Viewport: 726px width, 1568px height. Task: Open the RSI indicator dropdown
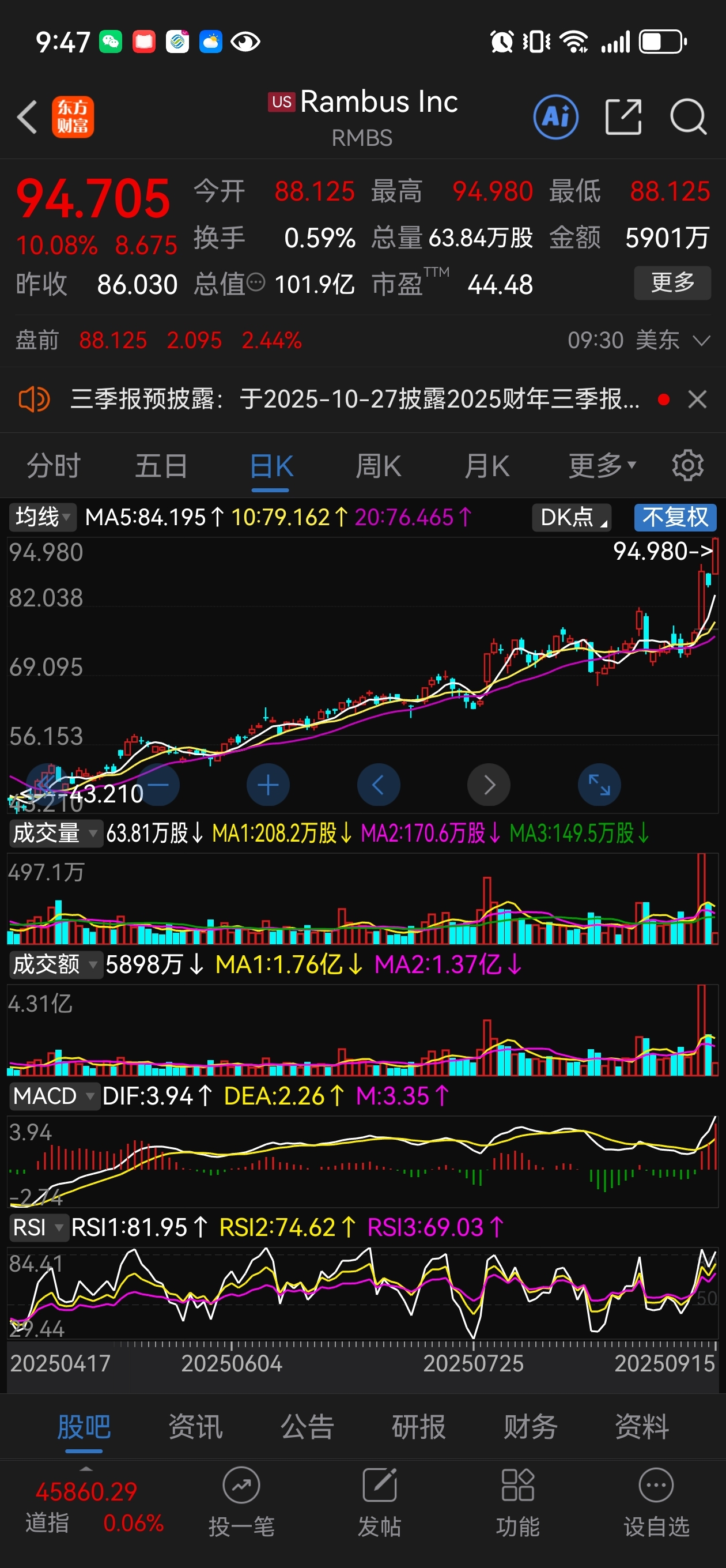click(39, 1228)
